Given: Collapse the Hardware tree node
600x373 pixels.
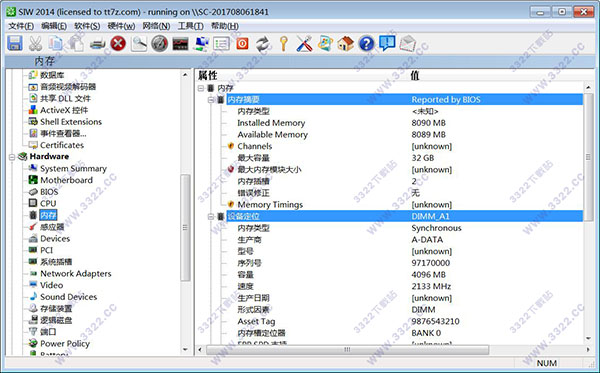Looking at the screenshot, I should 12,156.
